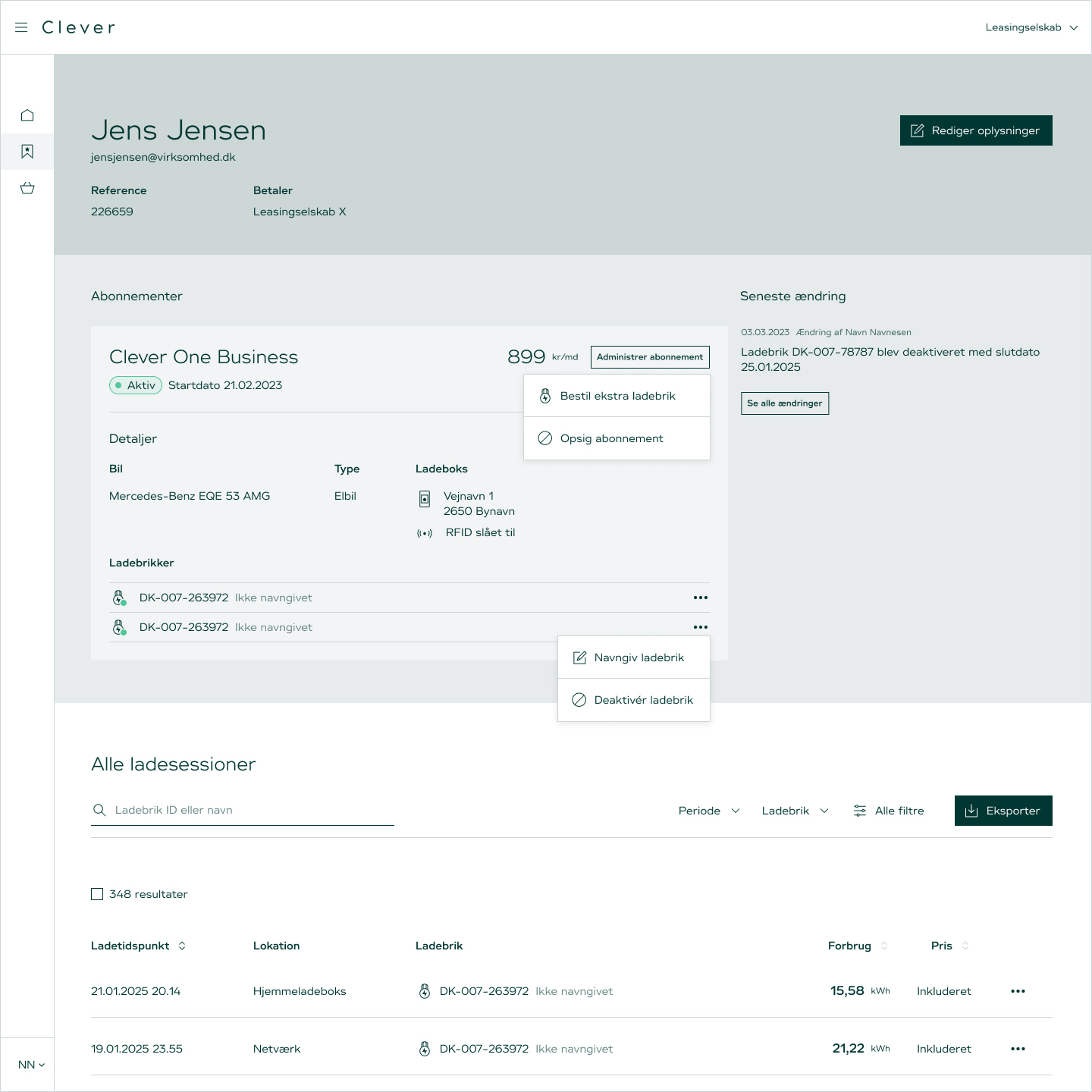Check the 348 resultater checkbox

pos(97,894)
